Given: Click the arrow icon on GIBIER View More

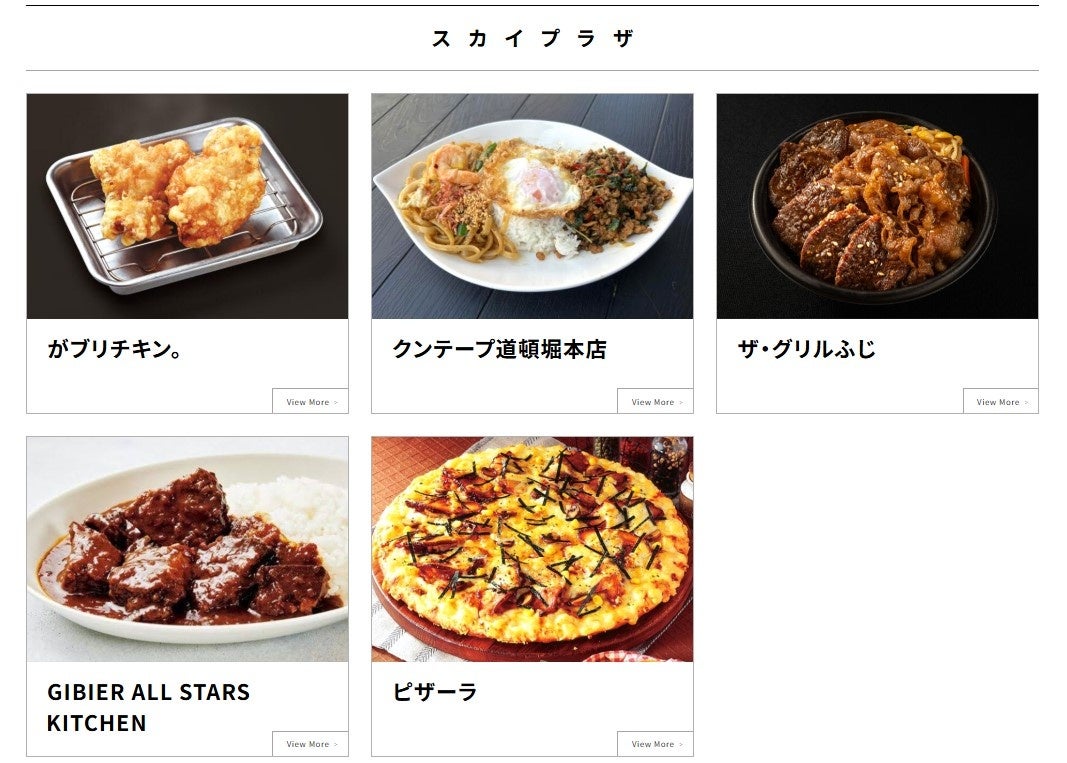Looking at the screenshot, I should 335,745.
